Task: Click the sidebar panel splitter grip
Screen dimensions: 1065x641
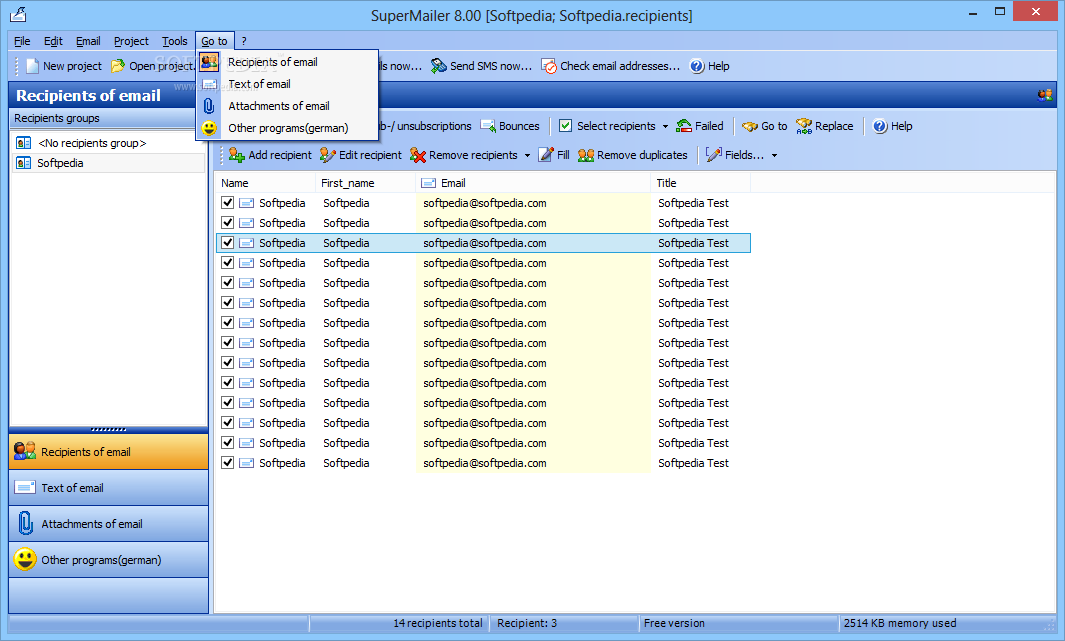Action: 109,430
